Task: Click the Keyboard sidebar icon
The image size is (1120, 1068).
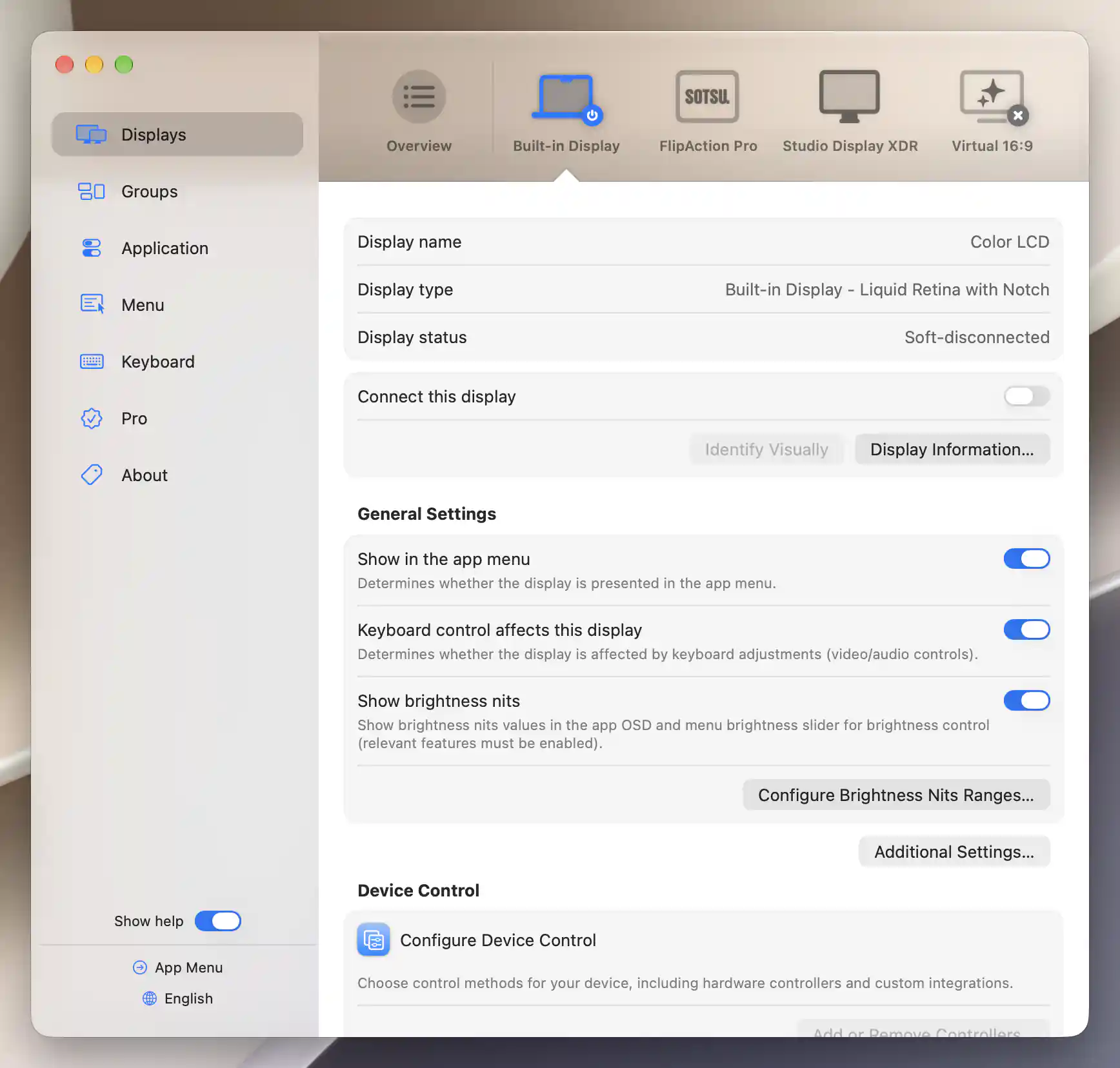Action: point(91,361)
